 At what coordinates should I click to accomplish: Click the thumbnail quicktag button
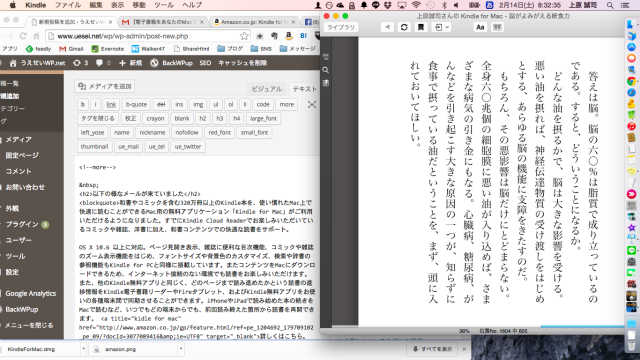click(94, 147)
